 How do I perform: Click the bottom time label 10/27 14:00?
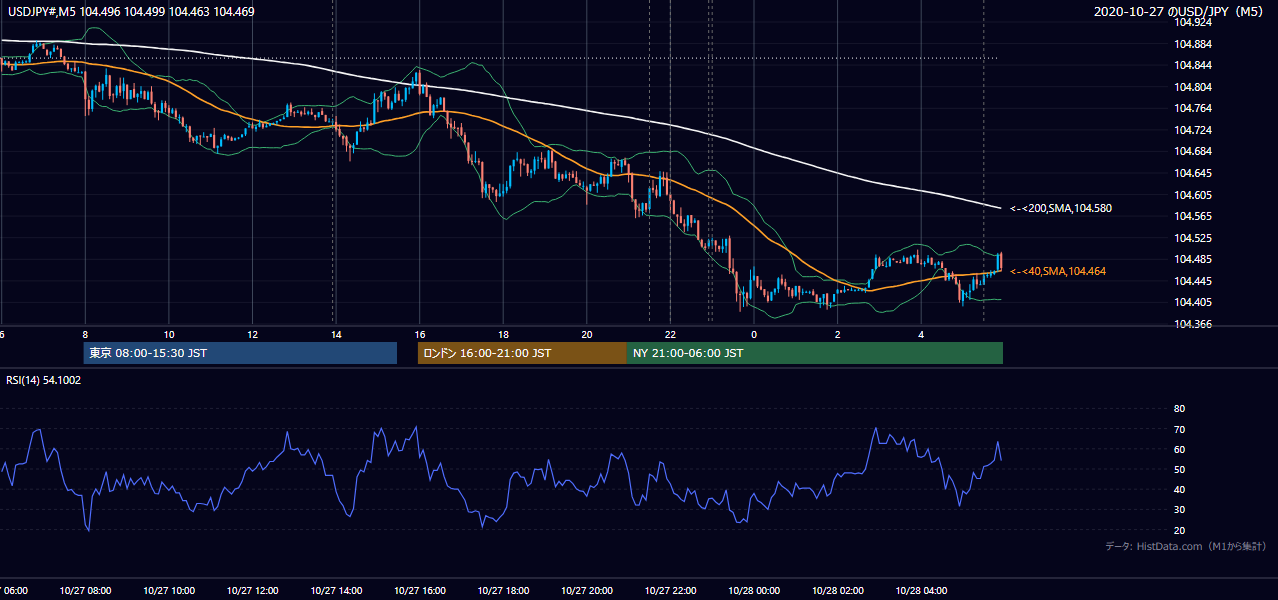335,590
